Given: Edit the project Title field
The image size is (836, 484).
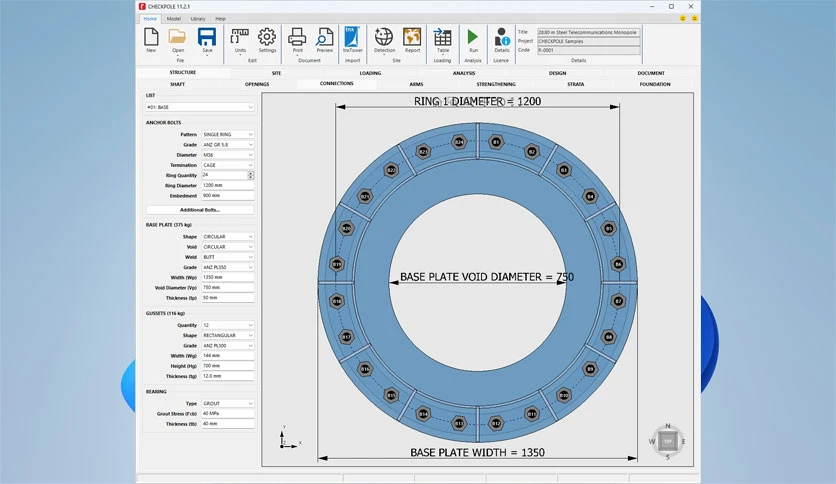Looking at the screenshot, I should (x=588, y=32).
